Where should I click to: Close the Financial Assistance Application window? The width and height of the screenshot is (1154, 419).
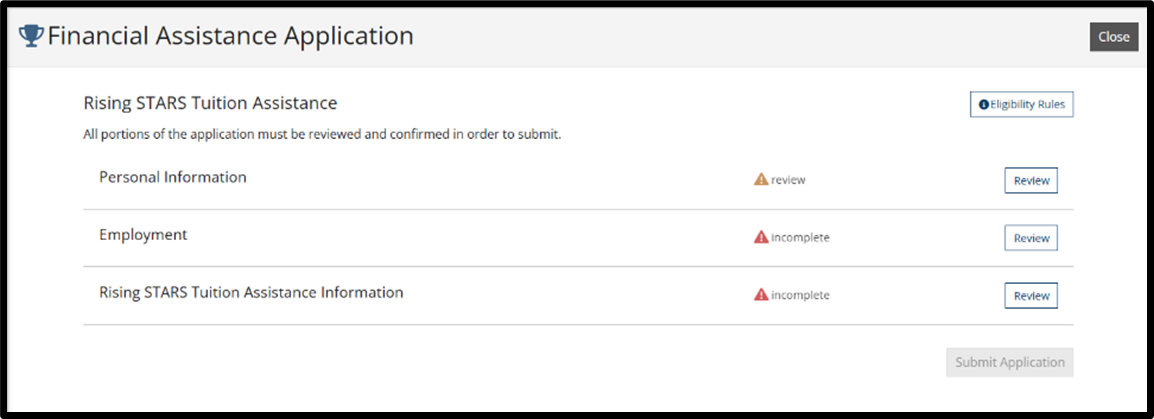point(1114,37)
